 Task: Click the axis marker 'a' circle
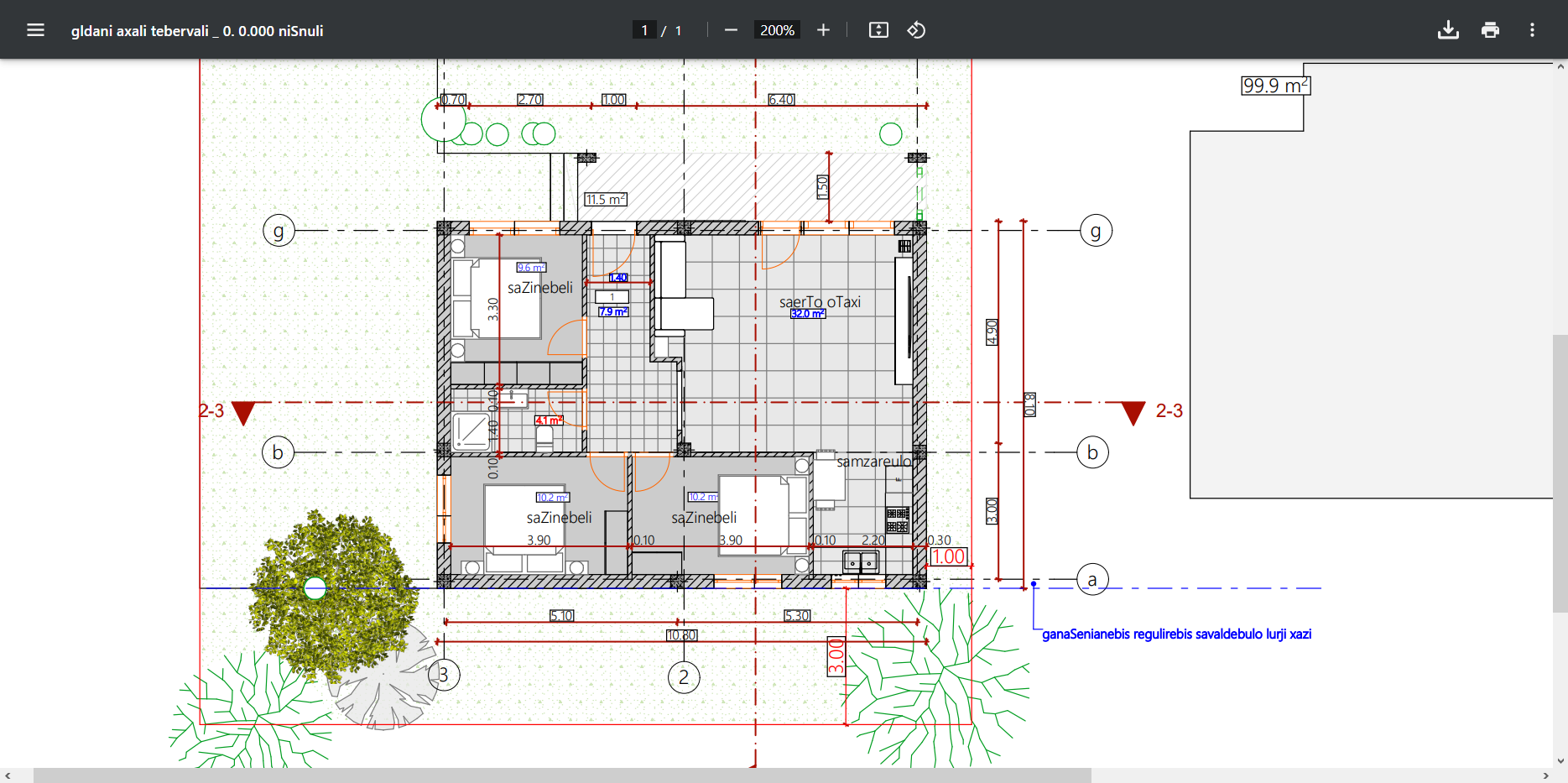(x=1092, y=579)
